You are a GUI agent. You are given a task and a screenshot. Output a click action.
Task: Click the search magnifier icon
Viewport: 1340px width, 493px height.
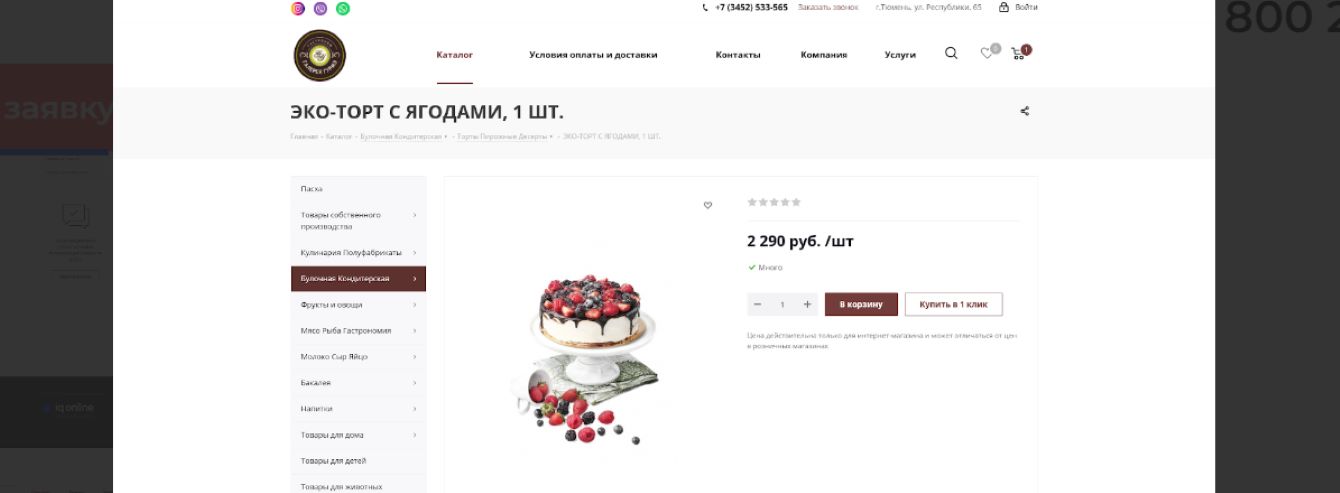(951, 53)
